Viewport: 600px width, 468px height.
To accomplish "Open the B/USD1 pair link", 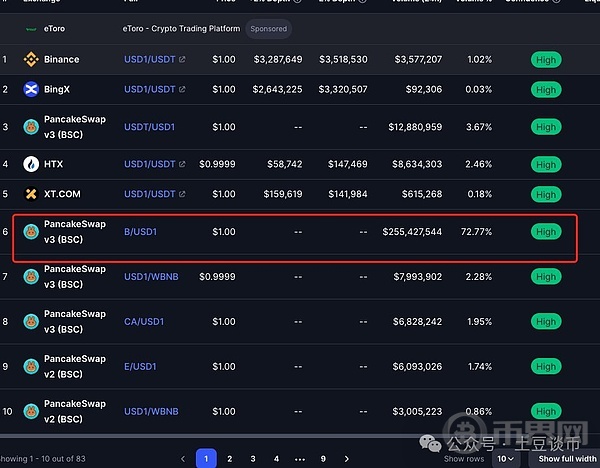I will pos(140,232).
